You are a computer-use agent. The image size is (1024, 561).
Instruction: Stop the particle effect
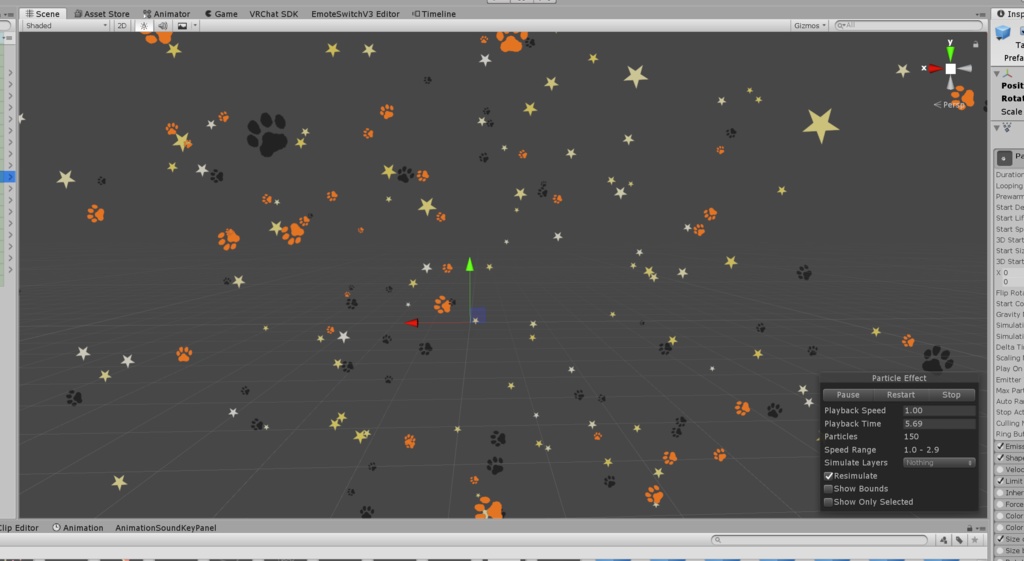click(951, 395)
